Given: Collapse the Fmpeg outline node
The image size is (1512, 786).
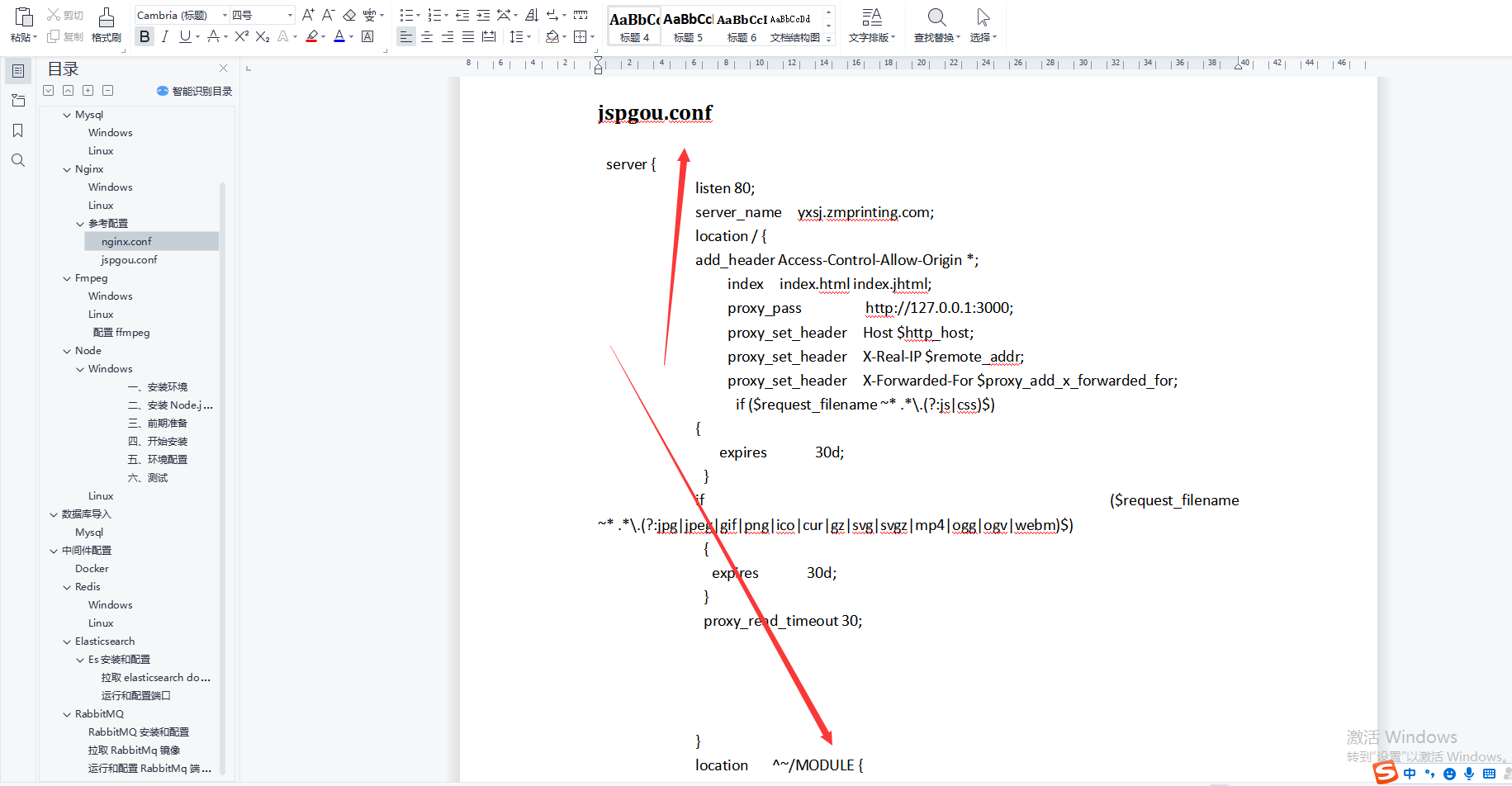Looking at the screenshot, I should 67,278.
